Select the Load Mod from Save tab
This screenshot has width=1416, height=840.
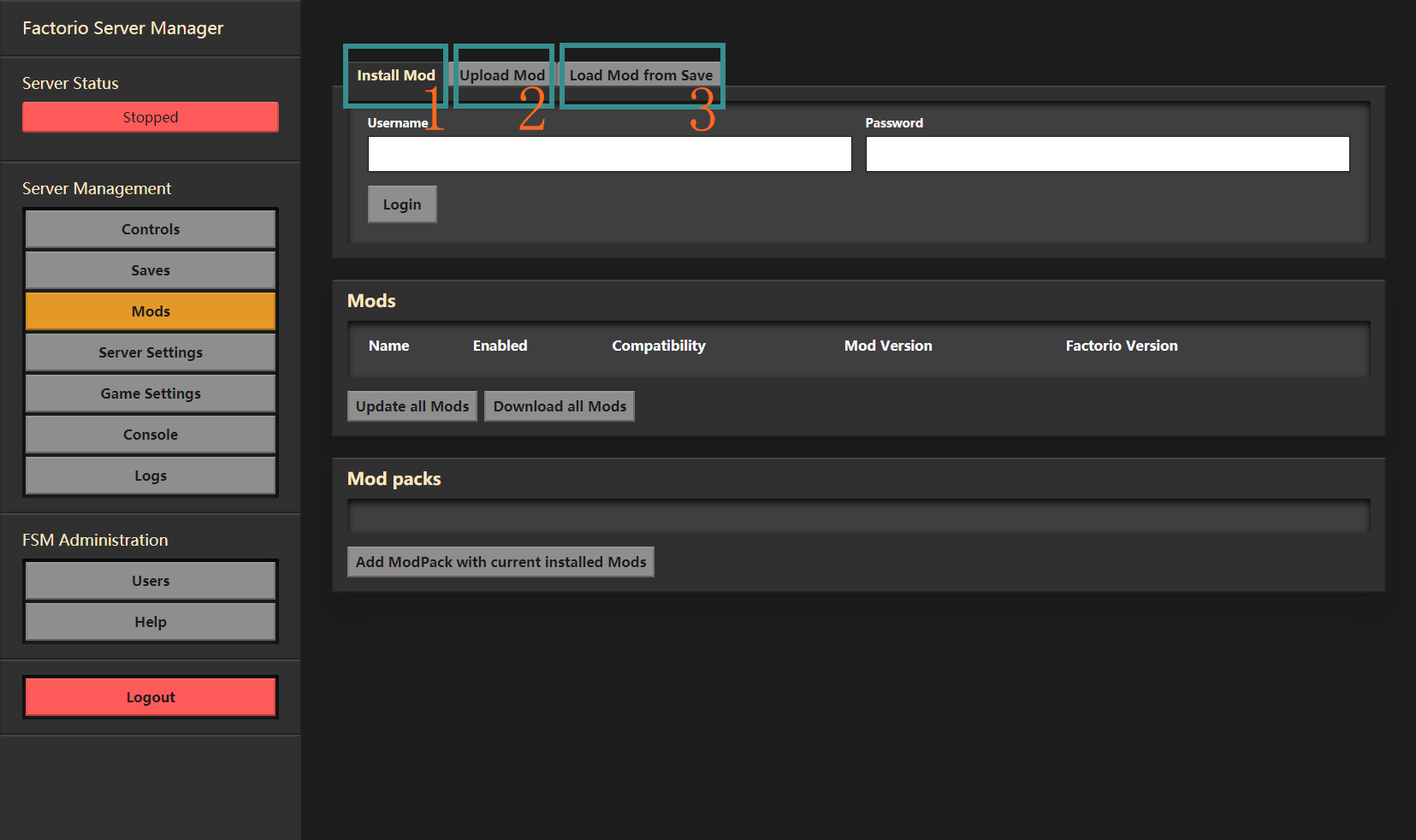click(x=641, y=75)
